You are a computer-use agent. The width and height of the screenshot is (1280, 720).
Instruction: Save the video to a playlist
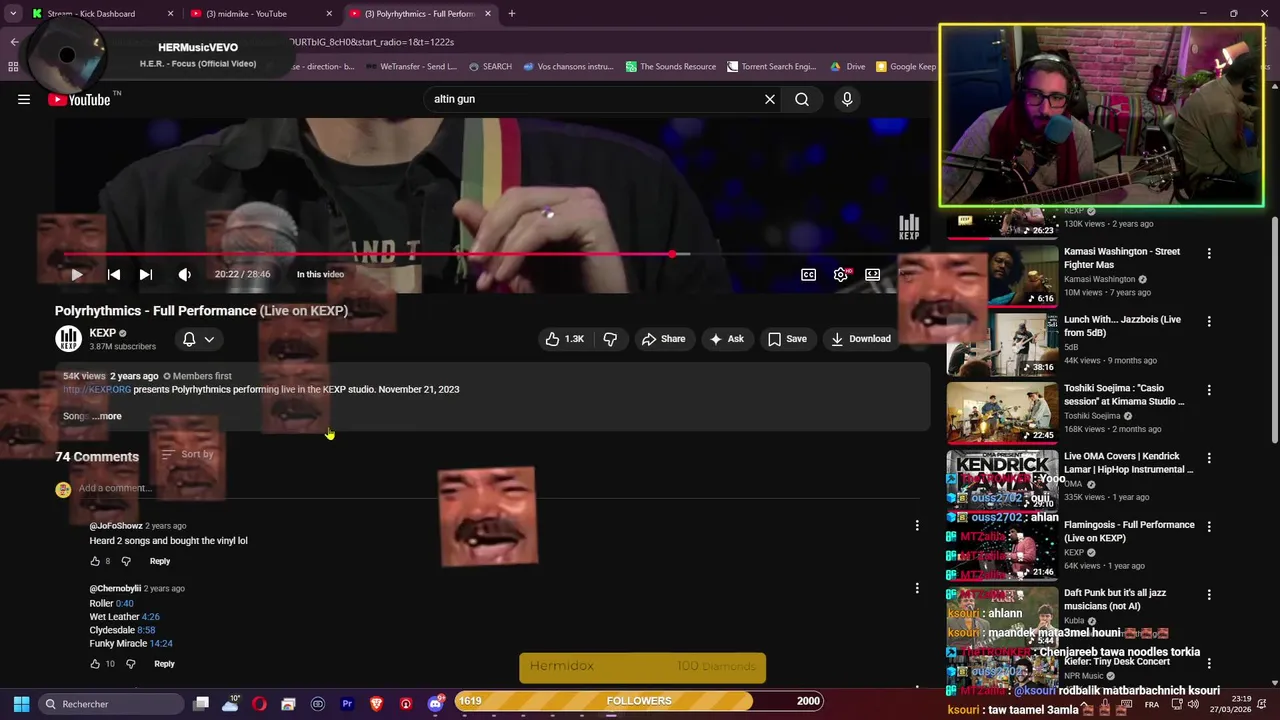tap(787, 339)
